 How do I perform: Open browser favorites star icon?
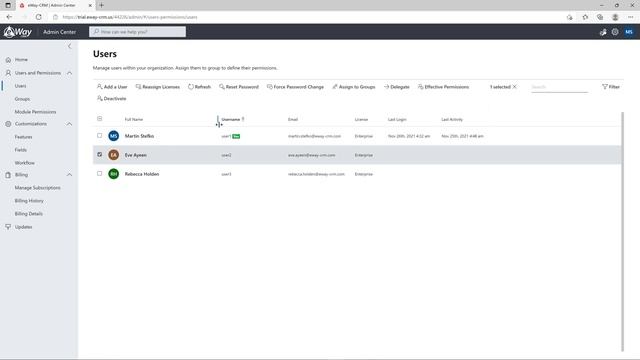(x=585, y=17)
